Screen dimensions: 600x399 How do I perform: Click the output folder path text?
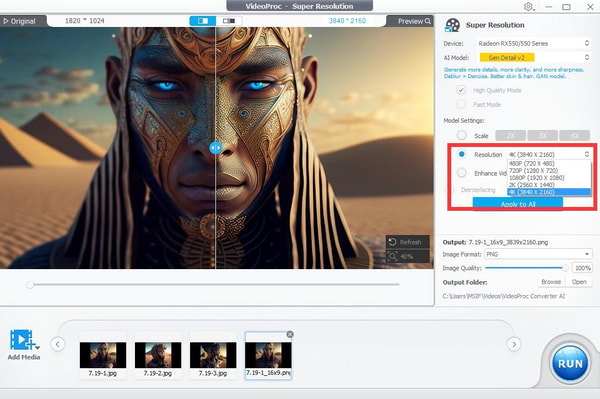click(504, 296)
